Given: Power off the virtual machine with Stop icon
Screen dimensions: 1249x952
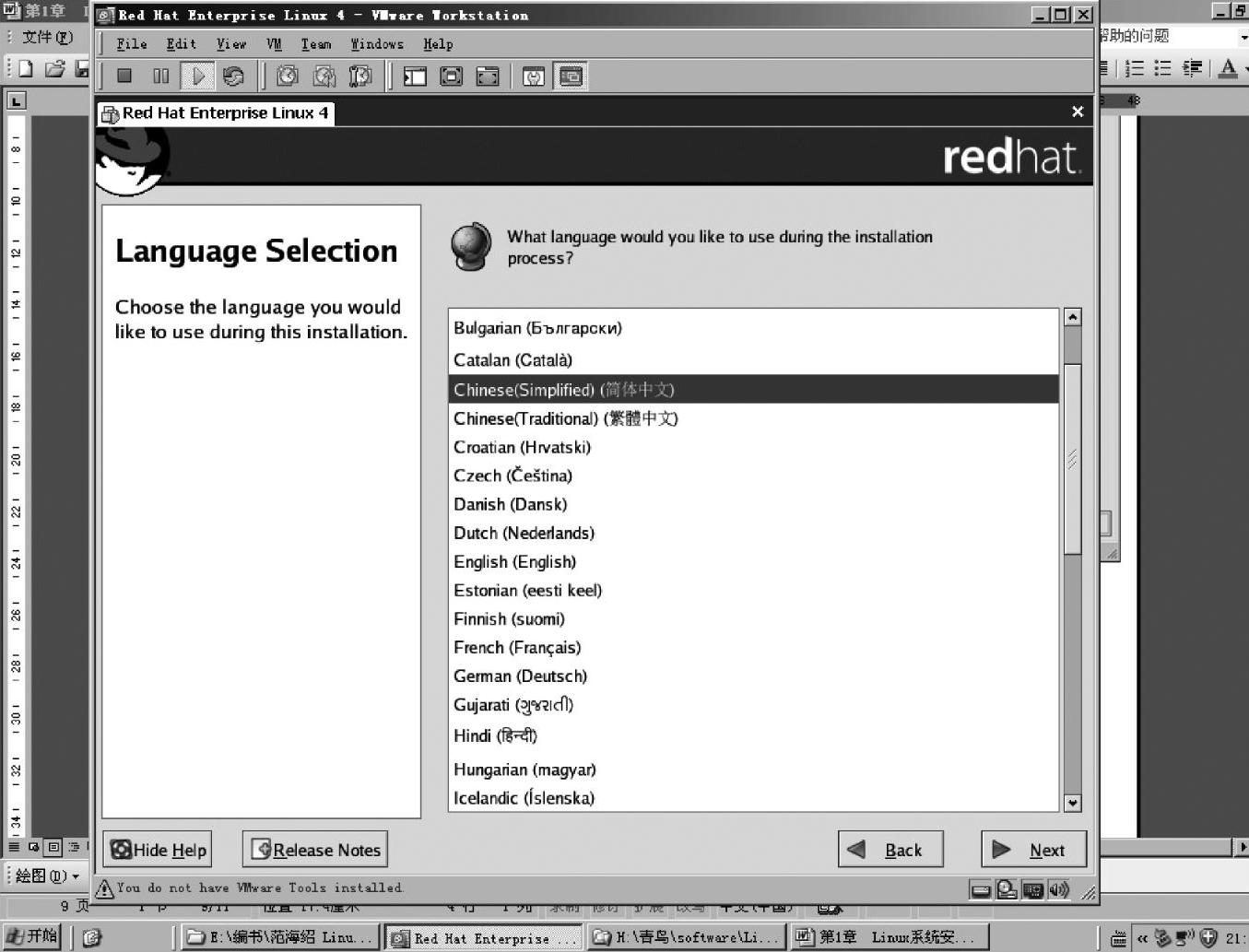Looking at the screenshot, I should click(124, 76).
